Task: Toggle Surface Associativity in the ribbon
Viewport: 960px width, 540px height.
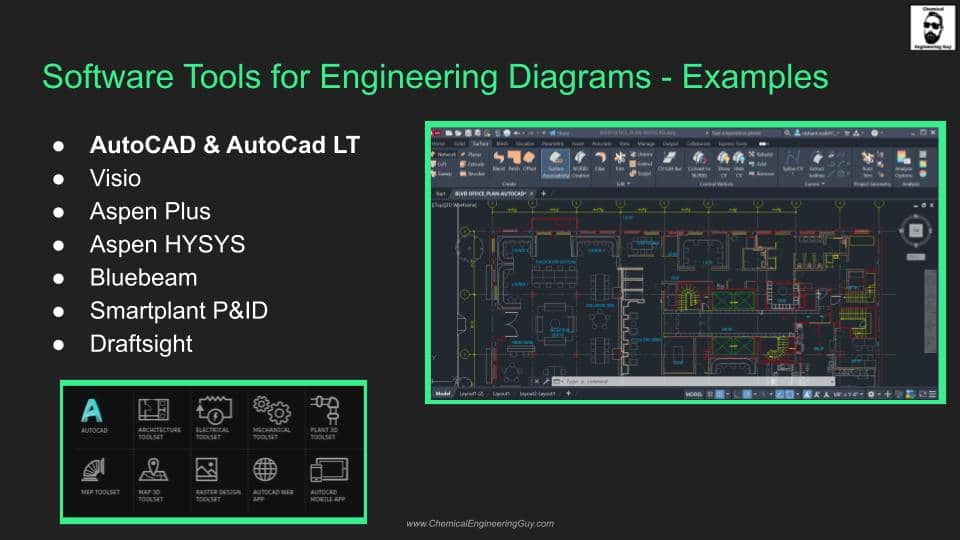Action: click(x=556, y=164)
